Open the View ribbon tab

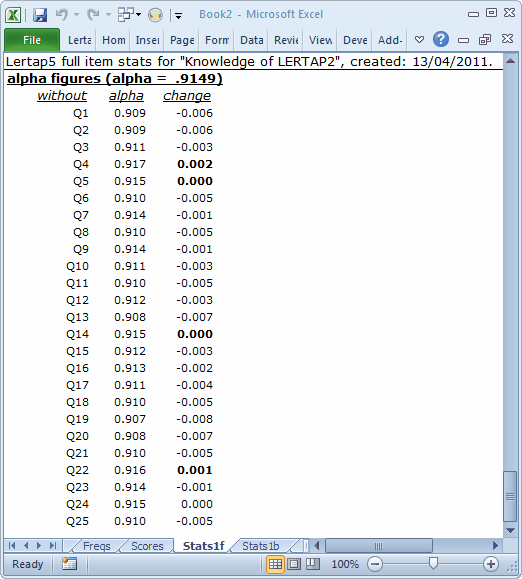tap(320, 40)
